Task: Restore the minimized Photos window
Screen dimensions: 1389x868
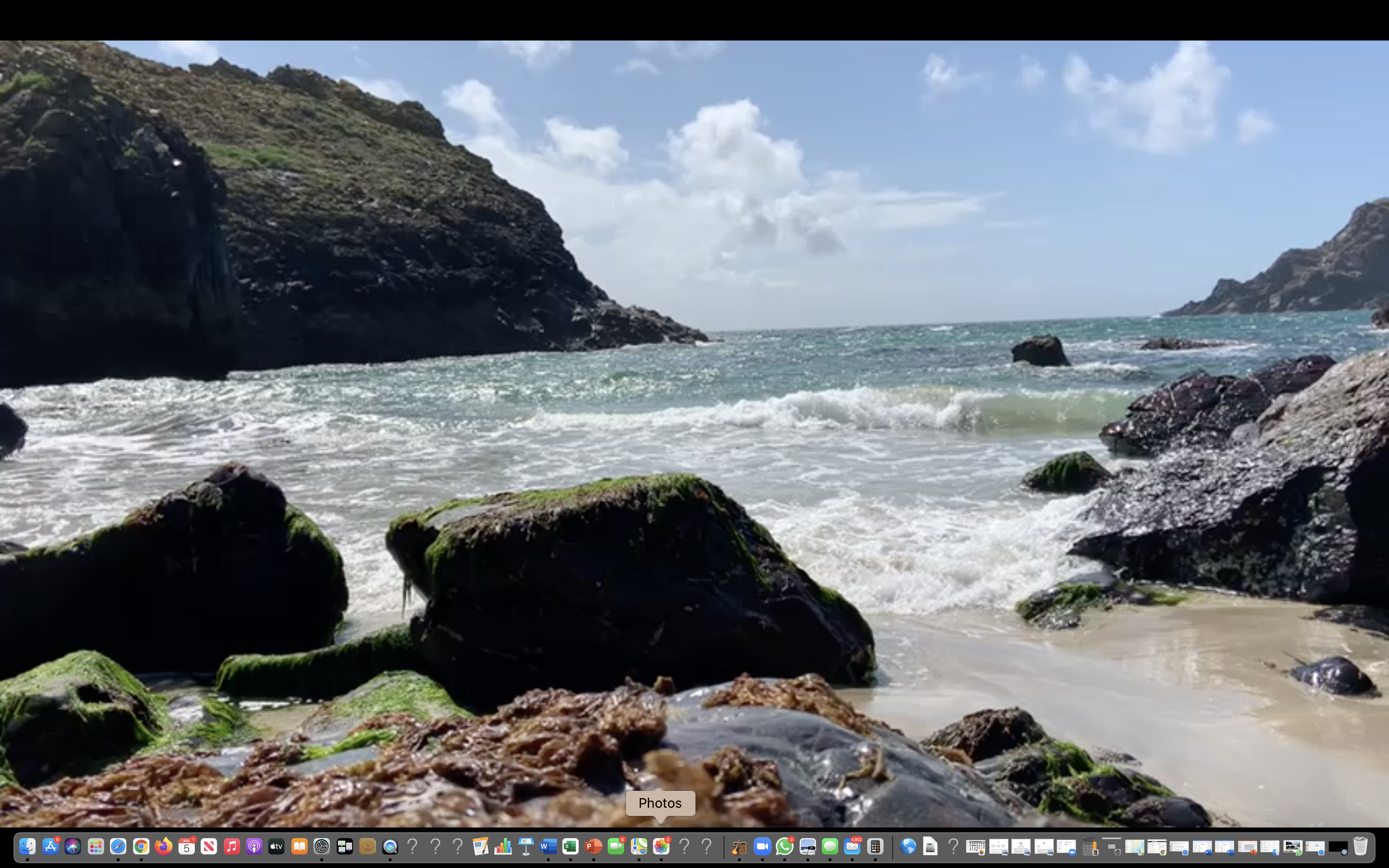Action: [976, 847]
